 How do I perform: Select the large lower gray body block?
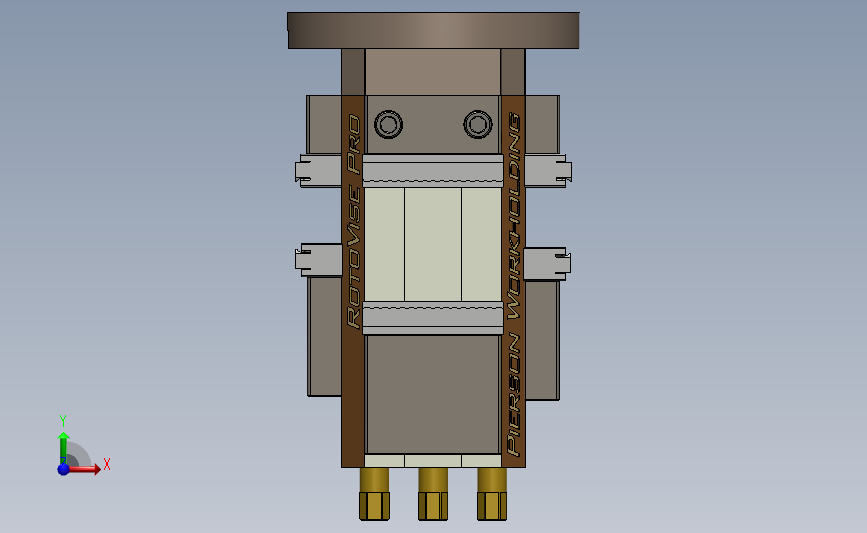(433, 395)
